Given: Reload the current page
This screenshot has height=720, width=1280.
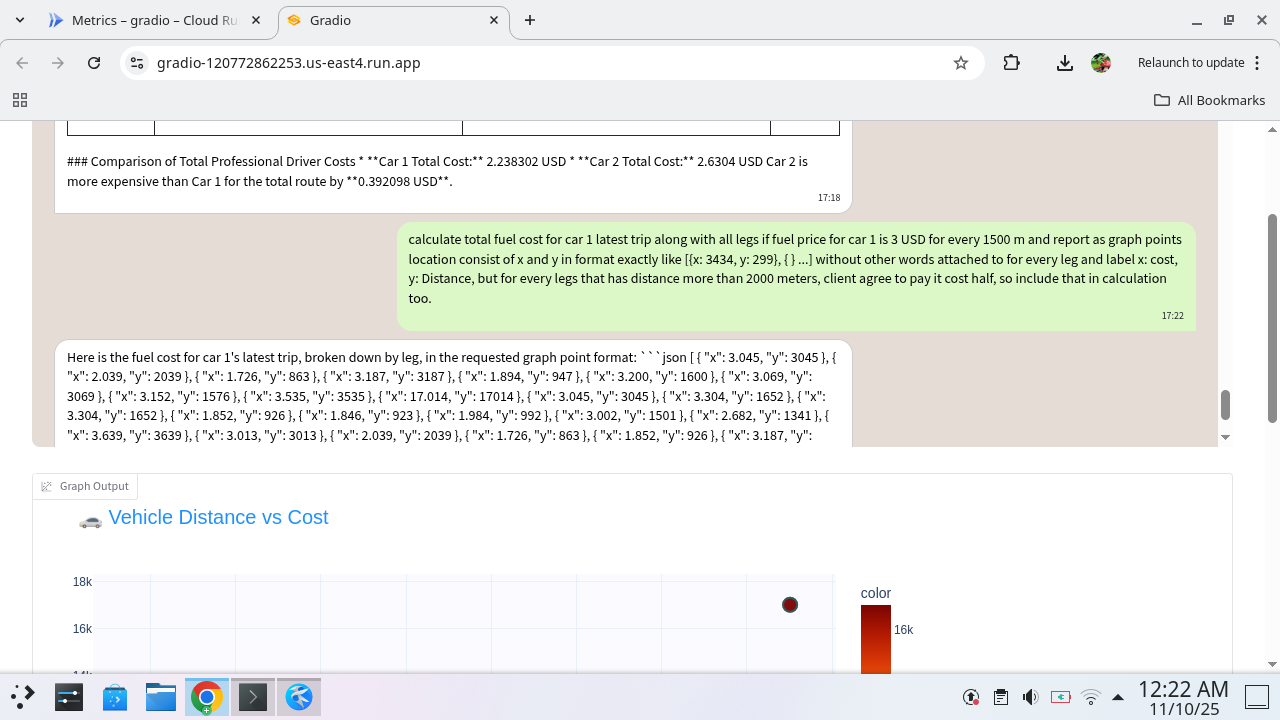Looking at the screenshot, I should (x=94, y=63).
